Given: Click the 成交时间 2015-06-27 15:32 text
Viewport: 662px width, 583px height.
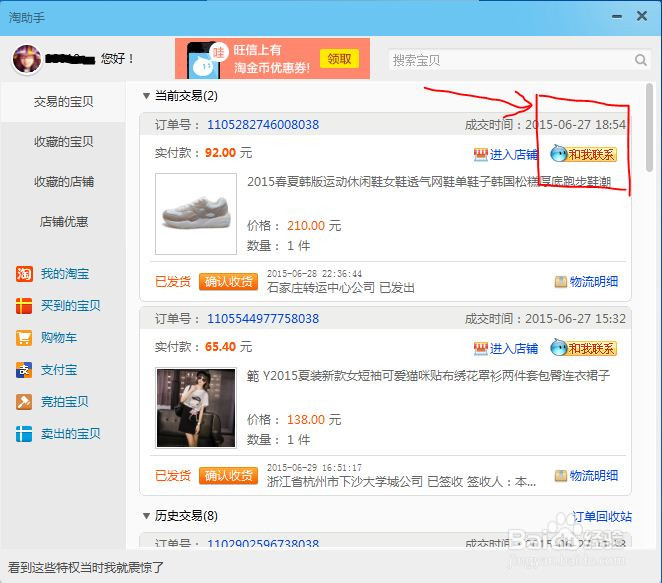Looking at the screenshot, I should tap(545, 318).
